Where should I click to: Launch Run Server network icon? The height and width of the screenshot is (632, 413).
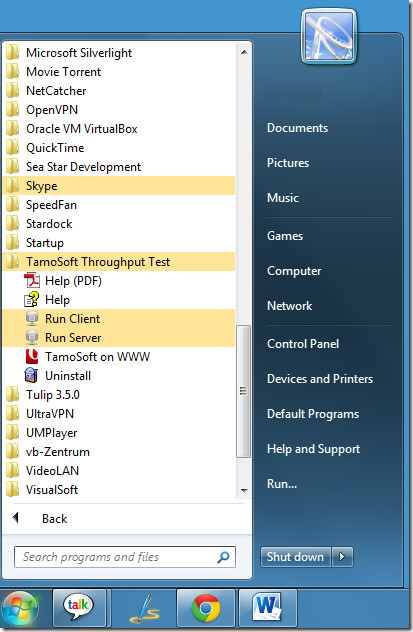(32, 337)
